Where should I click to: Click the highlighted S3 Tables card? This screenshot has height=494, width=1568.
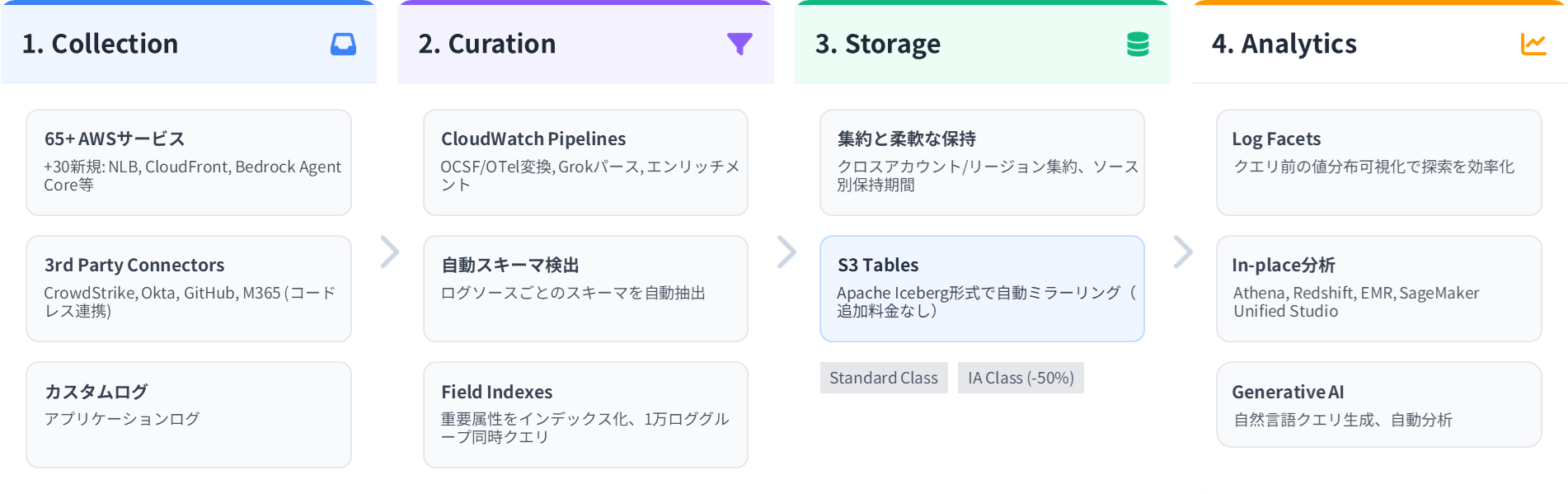982,289
